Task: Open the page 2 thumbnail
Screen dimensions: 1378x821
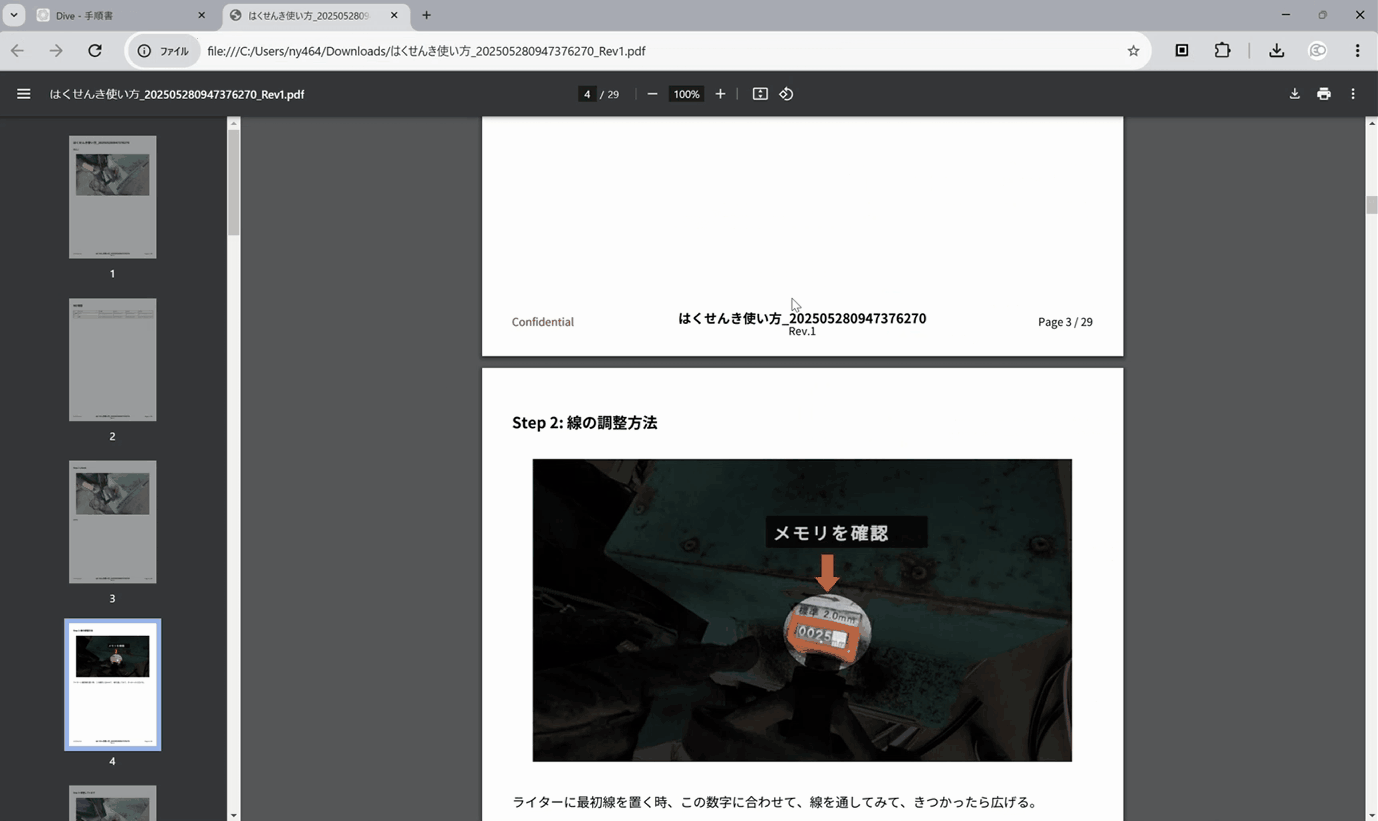Action: click(x=112, y=360)
